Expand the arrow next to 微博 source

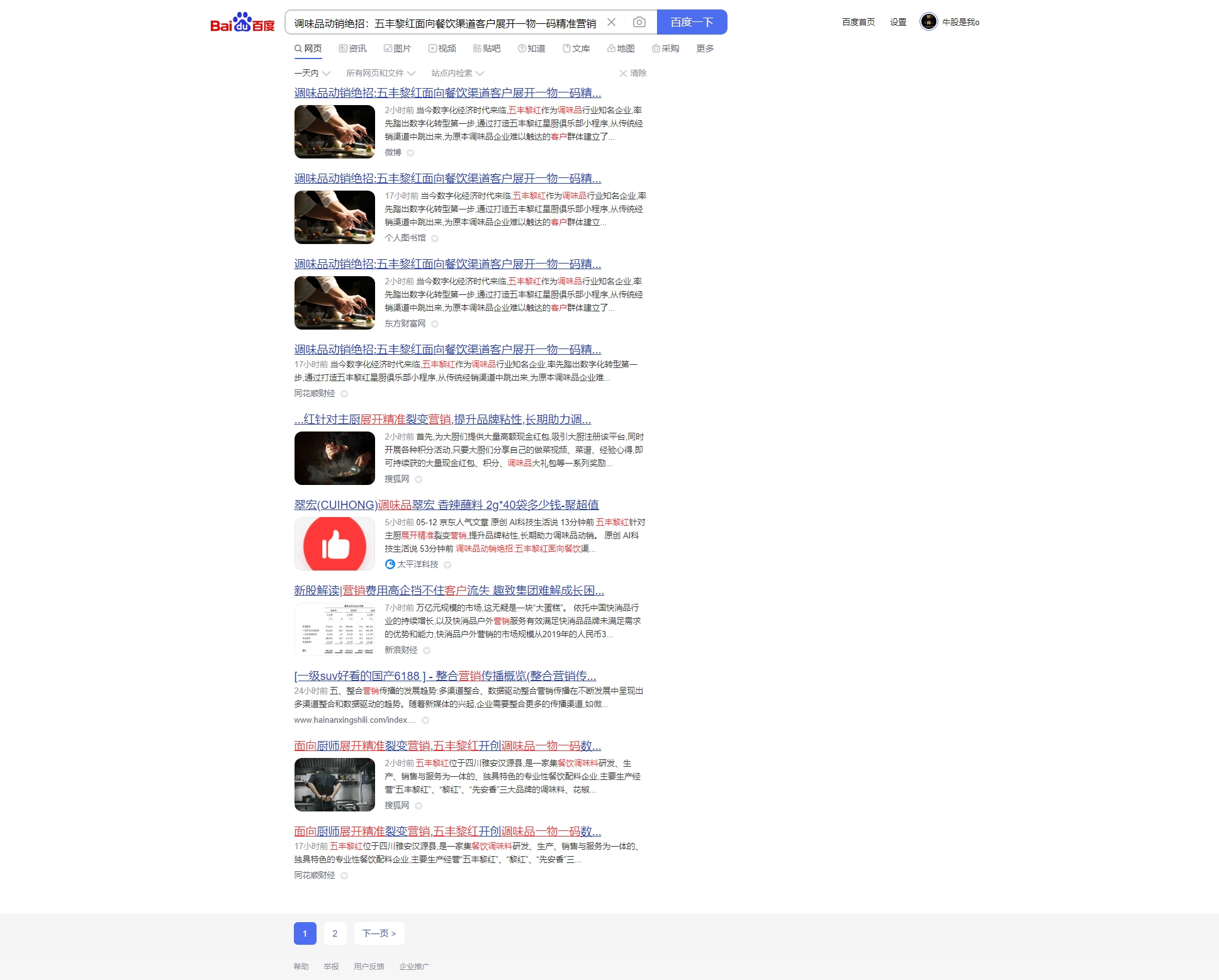click(x=410, y=153)
